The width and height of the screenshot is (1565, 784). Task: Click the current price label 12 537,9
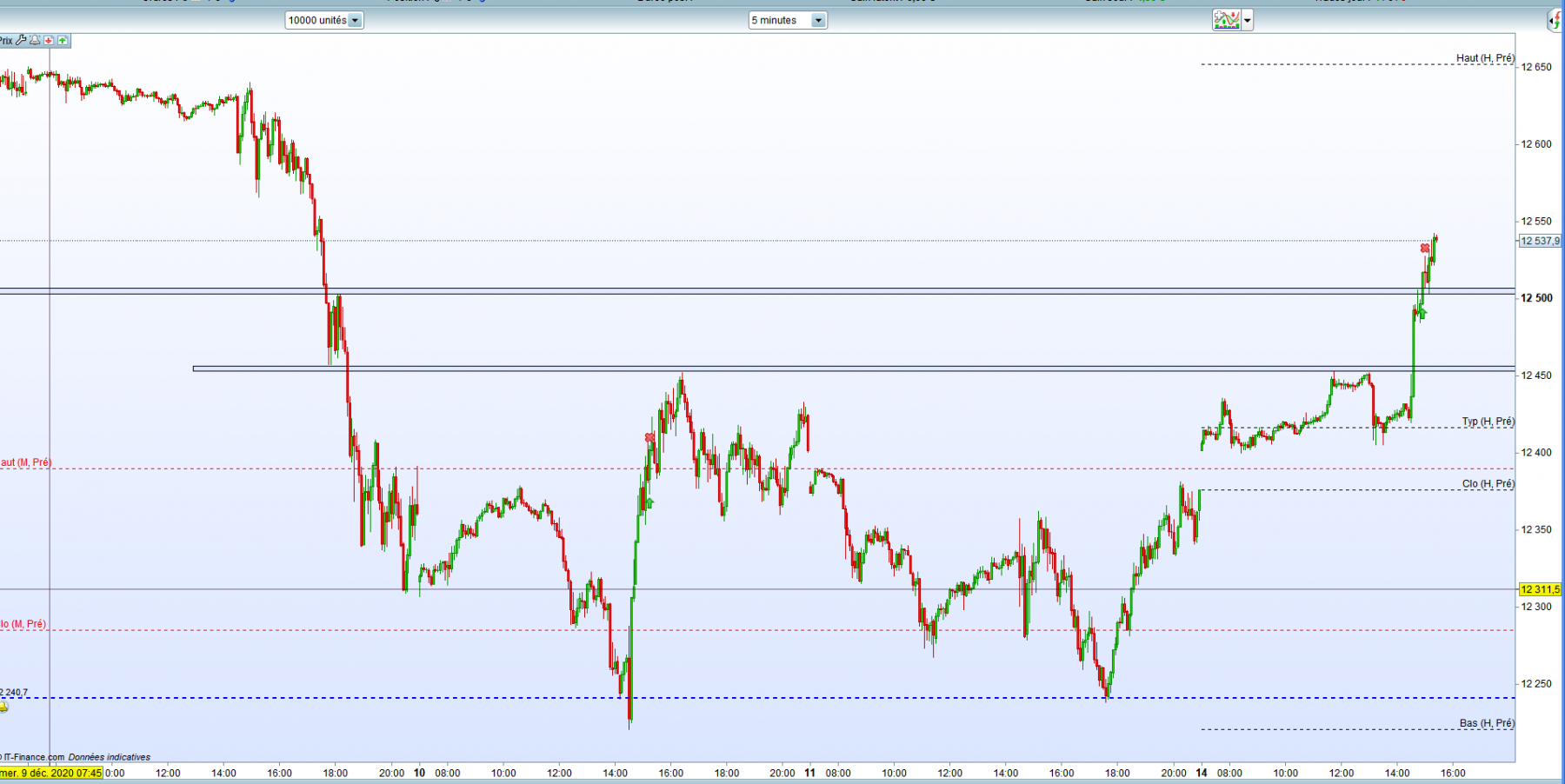1540,241
